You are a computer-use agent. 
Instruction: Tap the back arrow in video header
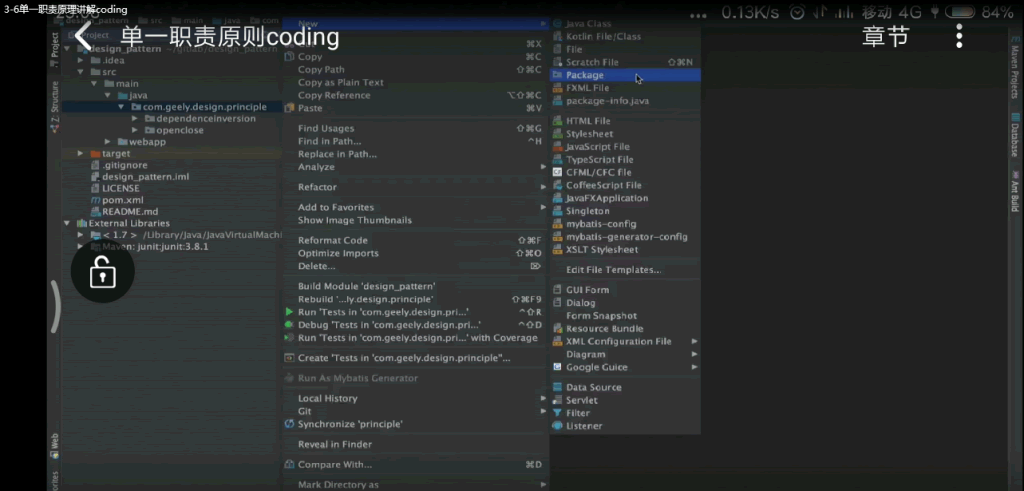point(84,38)
